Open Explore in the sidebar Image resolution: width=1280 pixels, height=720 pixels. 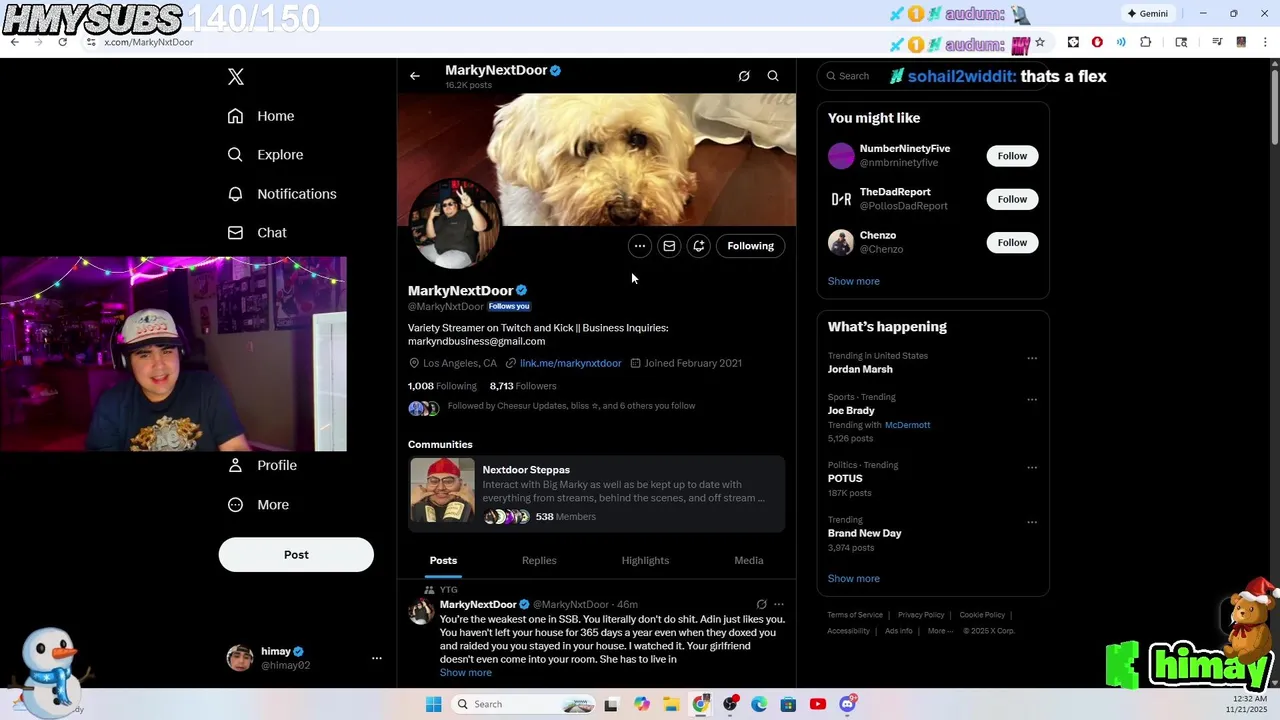tap(265, 155)
